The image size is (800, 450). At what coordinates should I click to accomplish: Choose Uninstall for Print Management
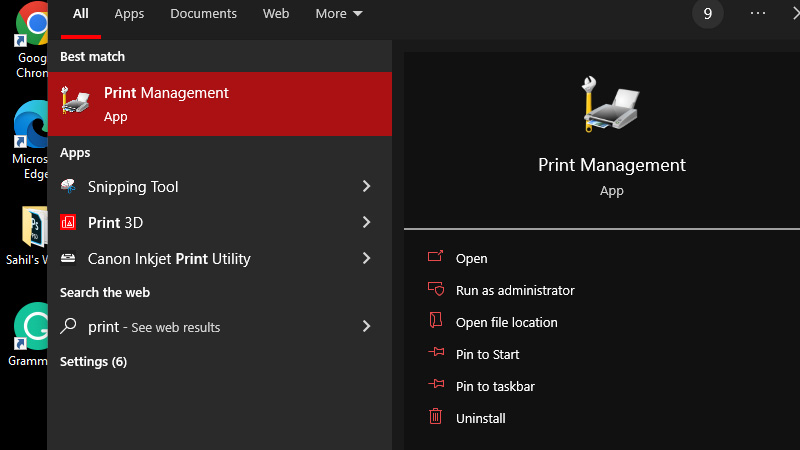pyautogui.click(x=480, y=418)
